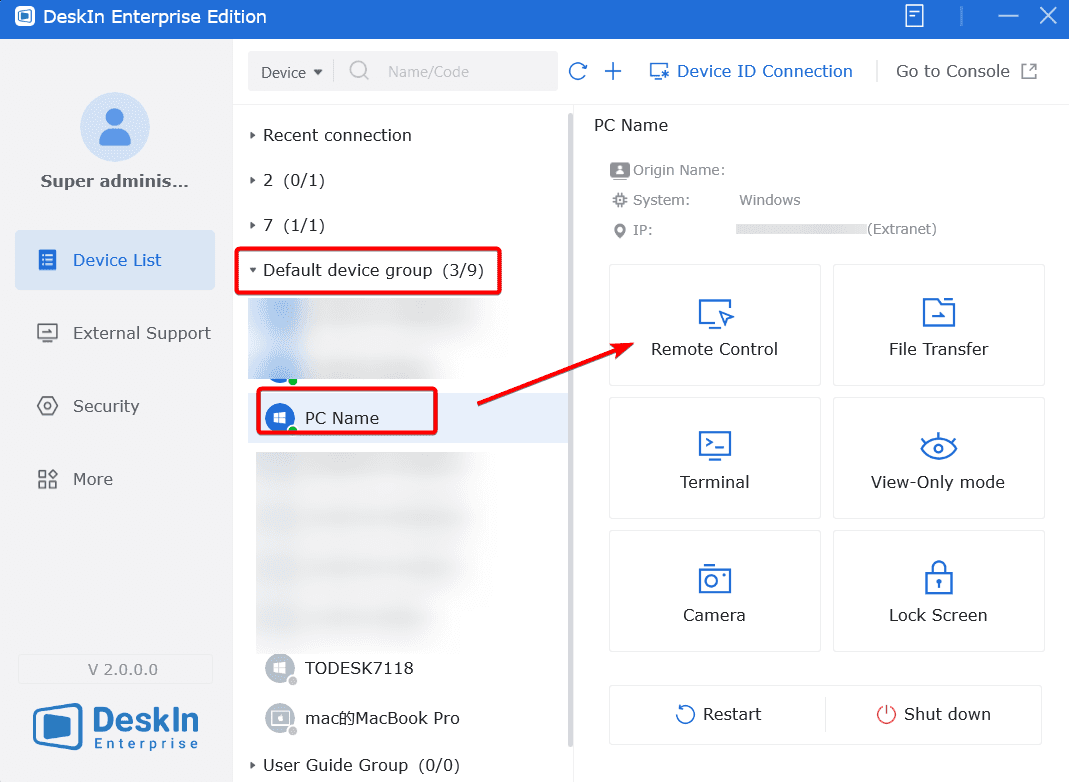Click the DeskIn Enterprise logo at bottom left
Image resolution: width=1069 pixels, height=782 pixels.
click(x=115, y=727)
